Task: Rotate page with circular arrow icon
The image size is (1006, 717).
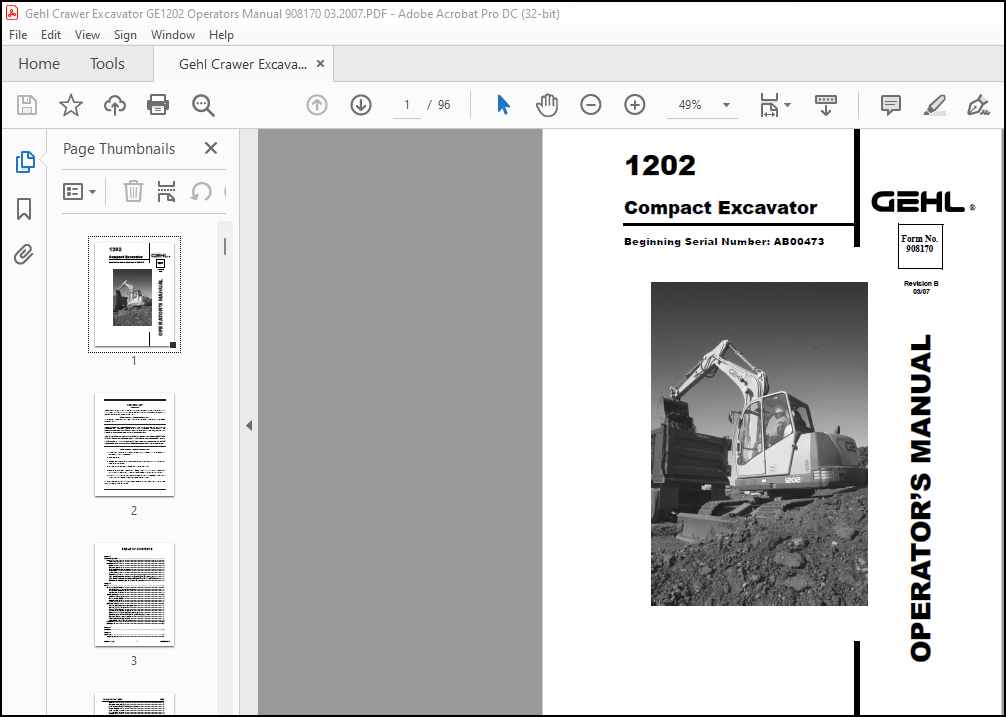Action: [x=201, y=191]
